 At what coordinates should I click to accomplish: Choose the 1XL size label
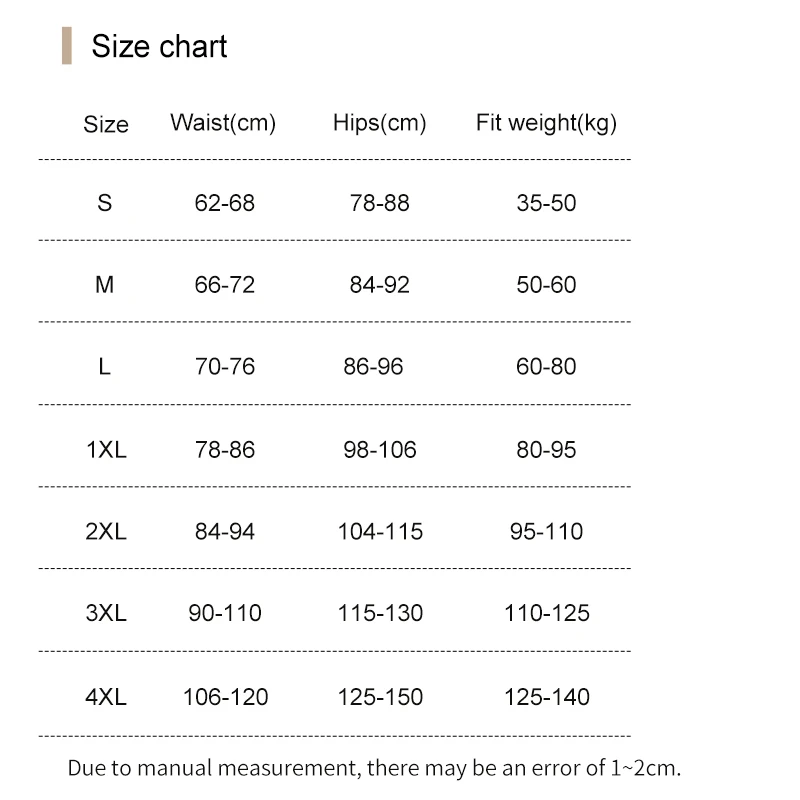[x=106, y=450]
